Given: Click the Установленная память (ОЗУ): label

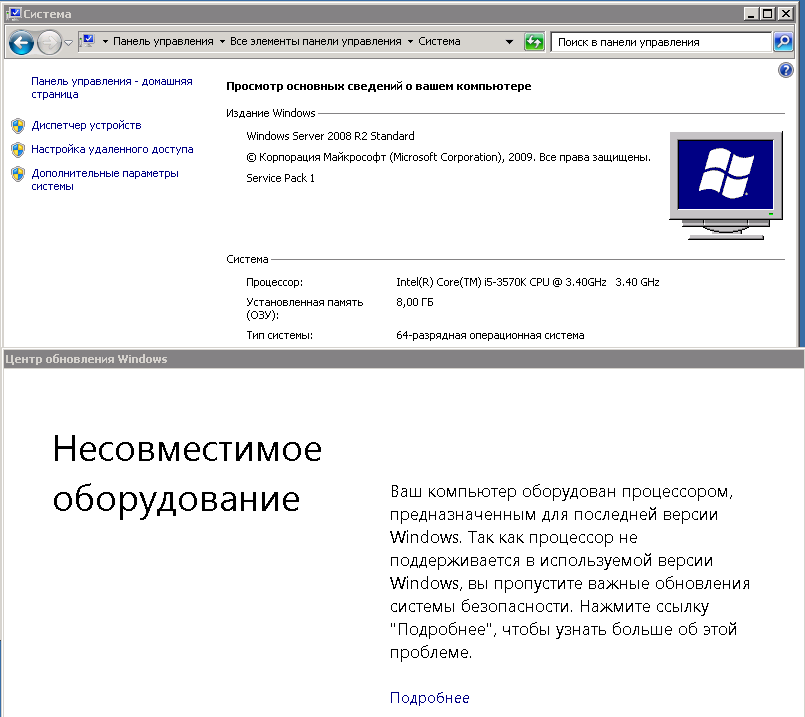Looking at the screenshot, I should 304,308.
